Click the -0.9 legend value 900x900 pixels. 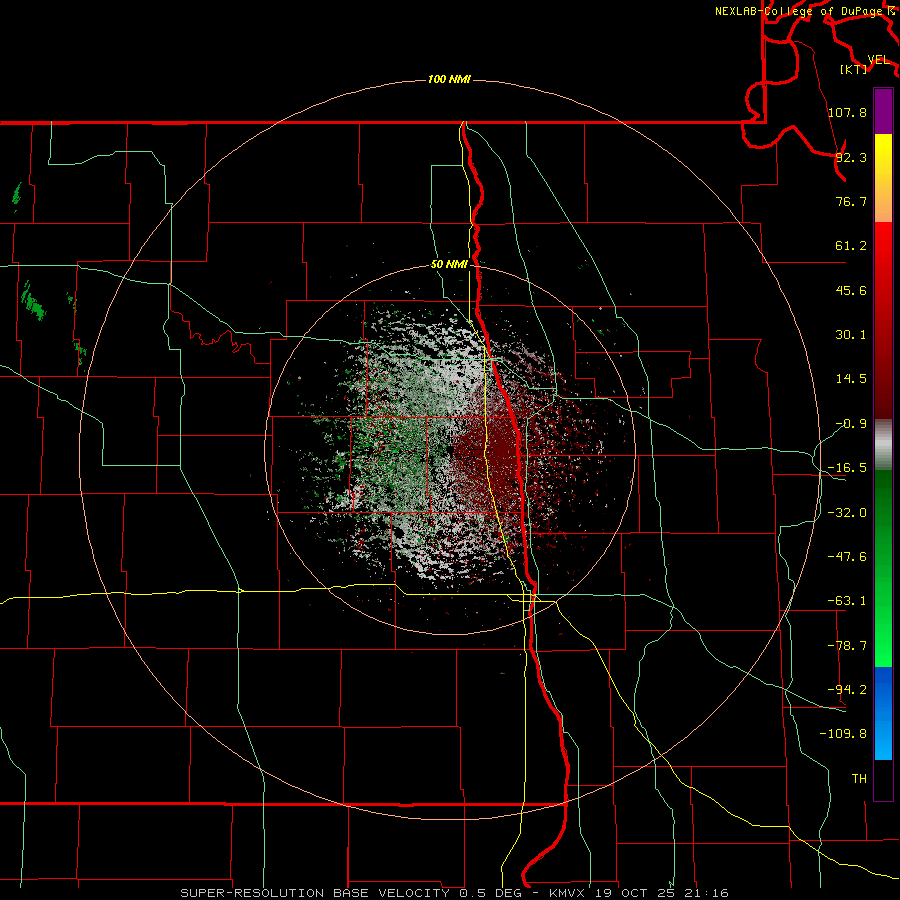851,424
